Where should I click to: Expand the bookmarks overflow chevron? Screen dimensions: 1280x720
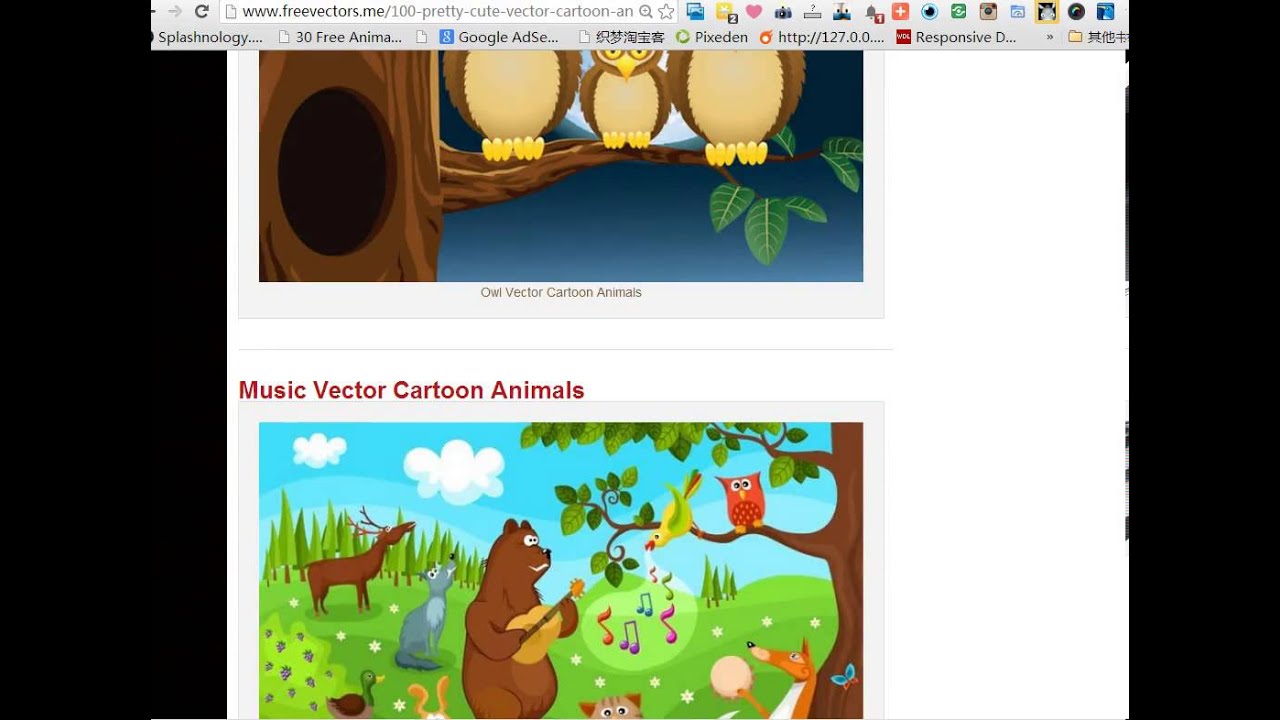tap(1050, 37)
